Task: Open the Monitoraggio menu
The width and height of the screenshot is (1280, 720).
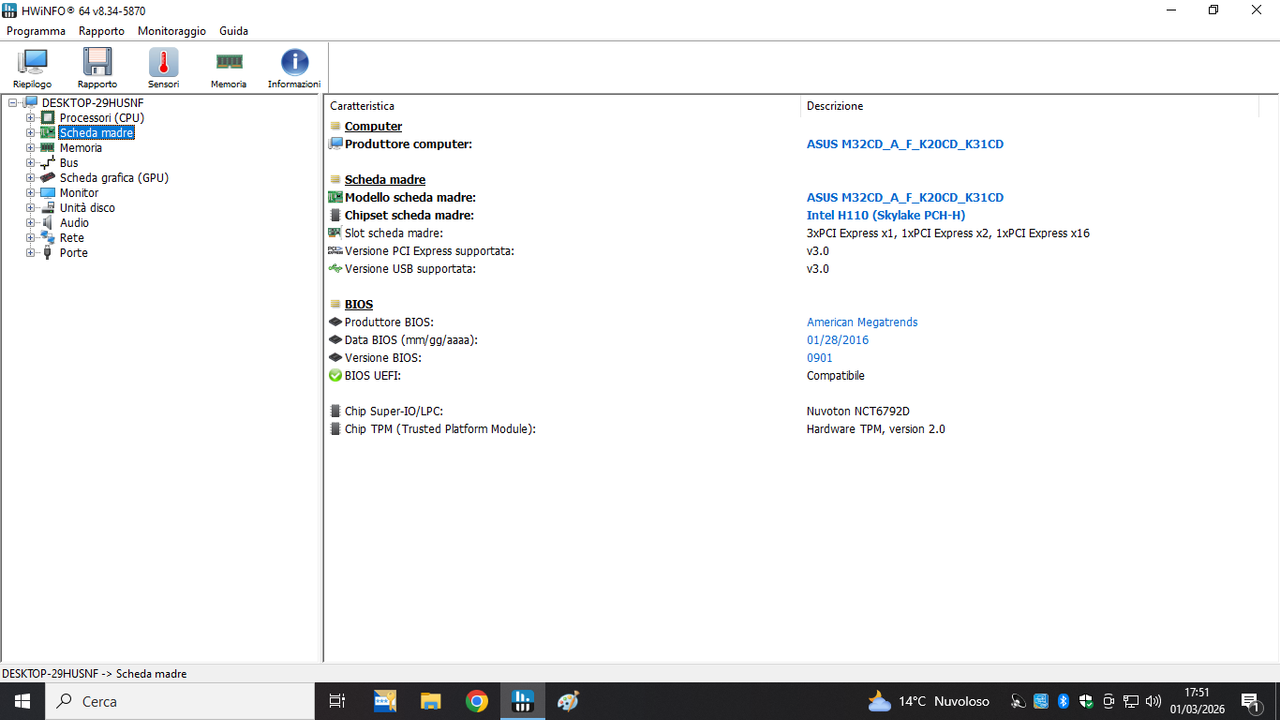Action: pyautogui.click(x=172, y=31)
